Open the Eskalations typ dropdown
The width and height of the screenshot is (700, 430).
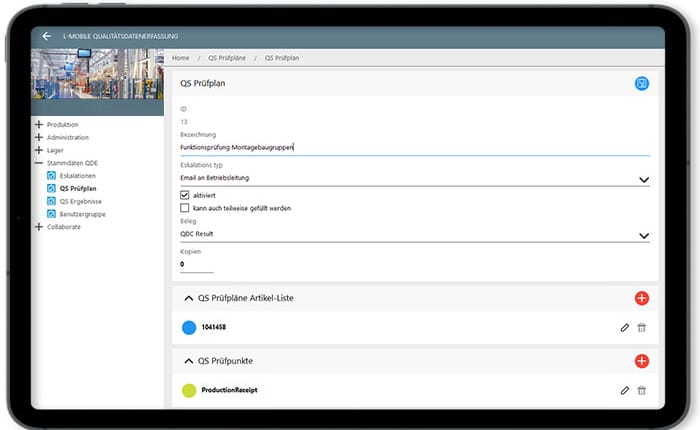[643, 179]
